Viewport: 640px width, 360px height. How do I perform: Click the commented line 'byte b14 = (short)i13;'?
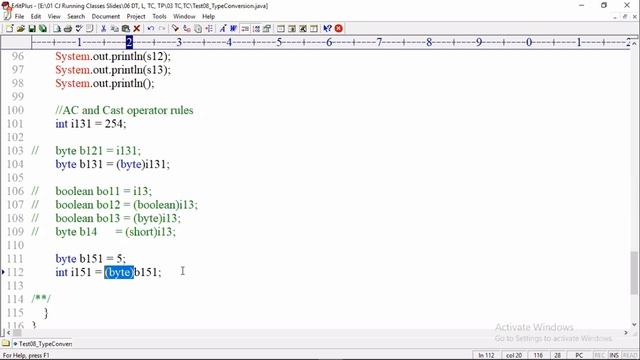pos(116,232)
